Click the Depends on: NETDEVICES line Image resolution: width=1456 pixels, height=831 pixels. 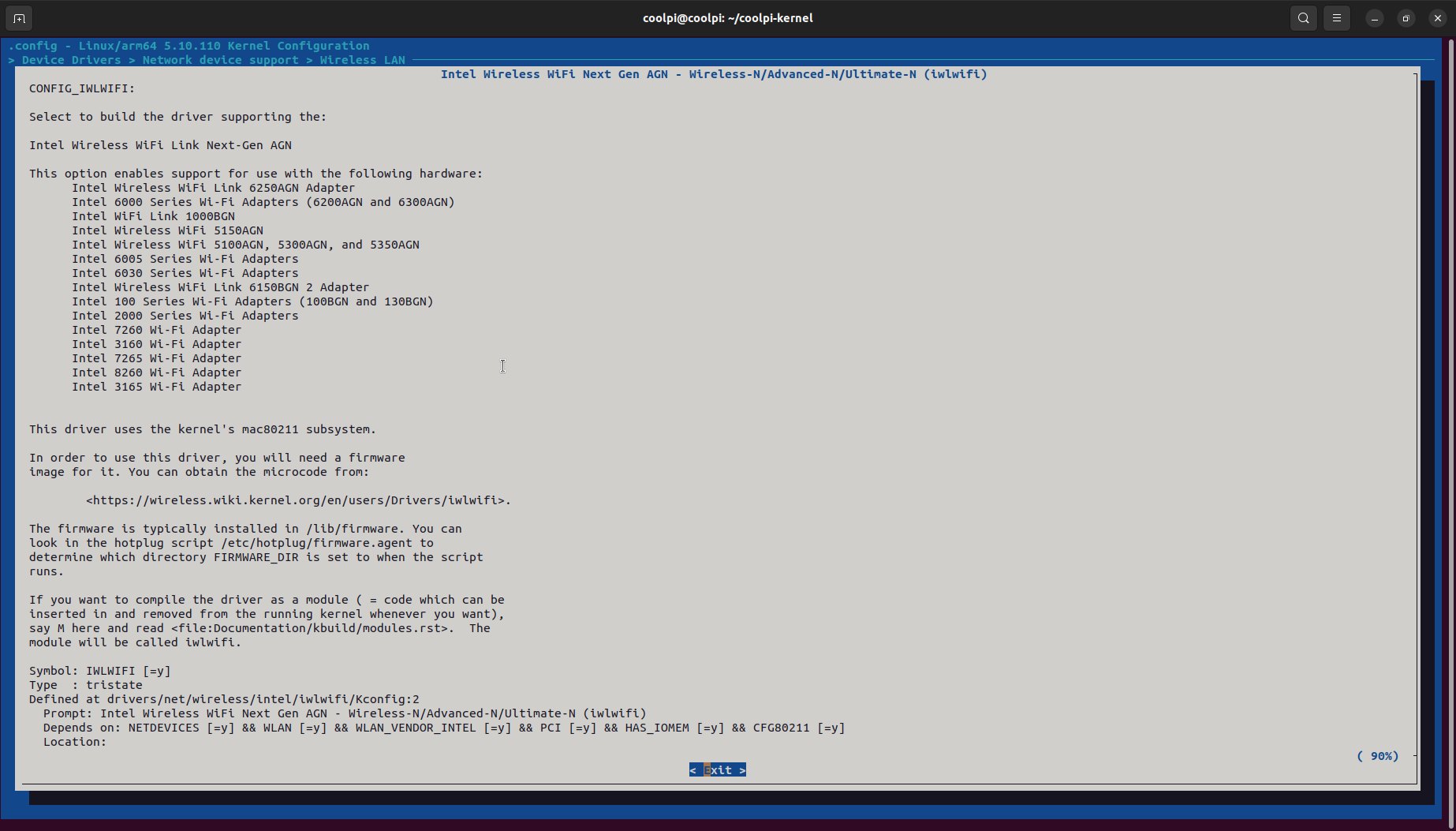point(444,728)
